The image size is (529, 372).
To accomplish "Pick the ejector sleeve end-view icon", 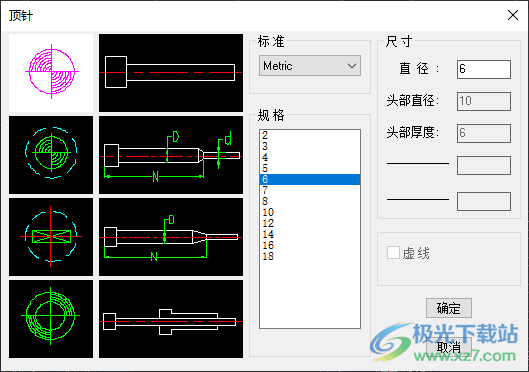I will tap(51, 319).
